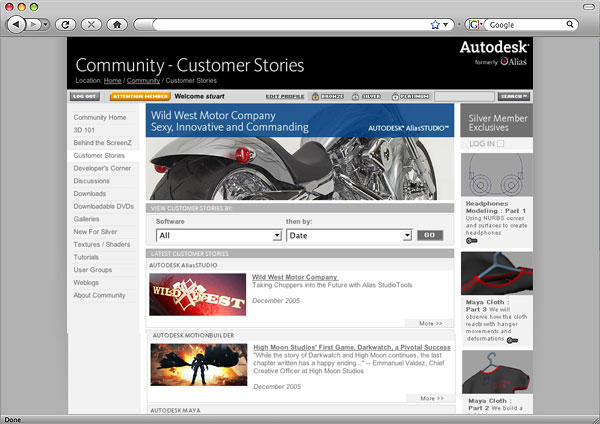Click the Platinum membership lock icon
The height and width of the screenshot is (424, 600).
tap(394, 97)
